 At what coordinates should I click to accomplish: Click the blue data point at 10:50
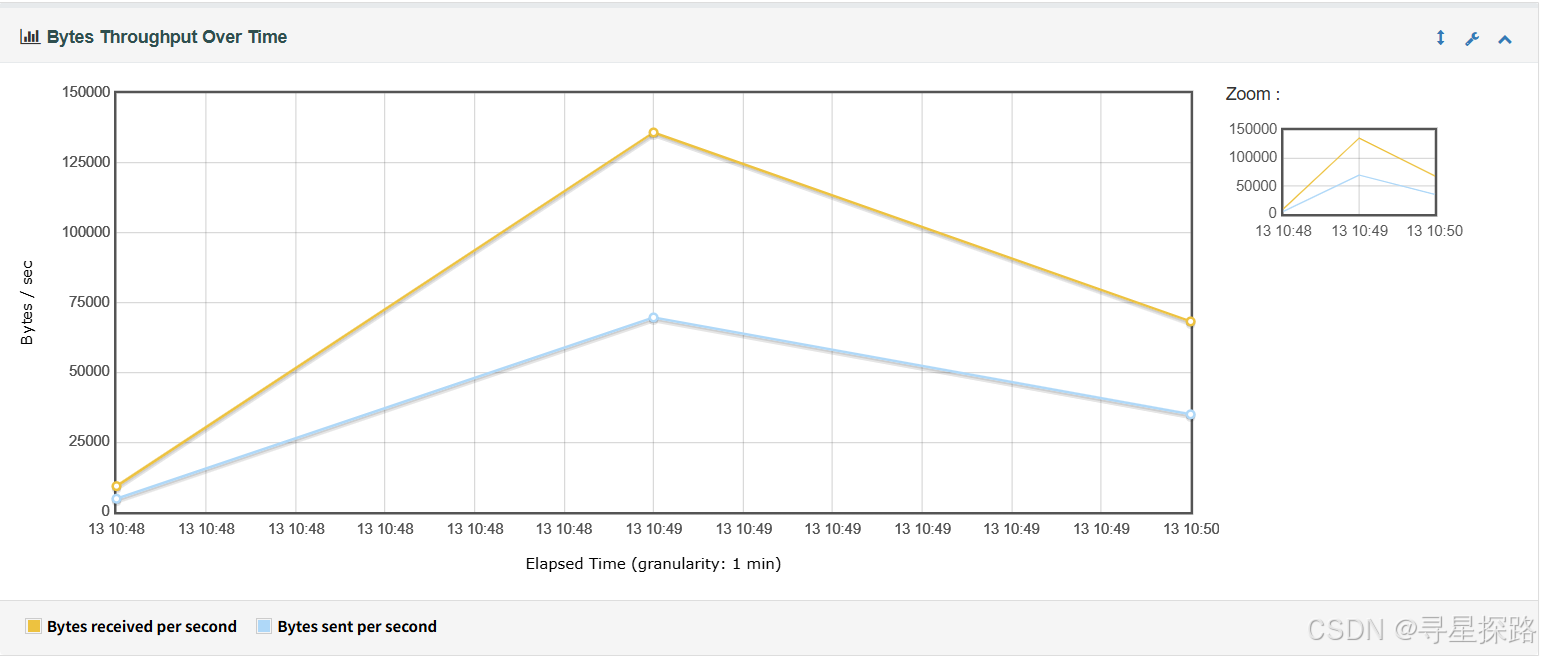click(x=1190, y=415)
